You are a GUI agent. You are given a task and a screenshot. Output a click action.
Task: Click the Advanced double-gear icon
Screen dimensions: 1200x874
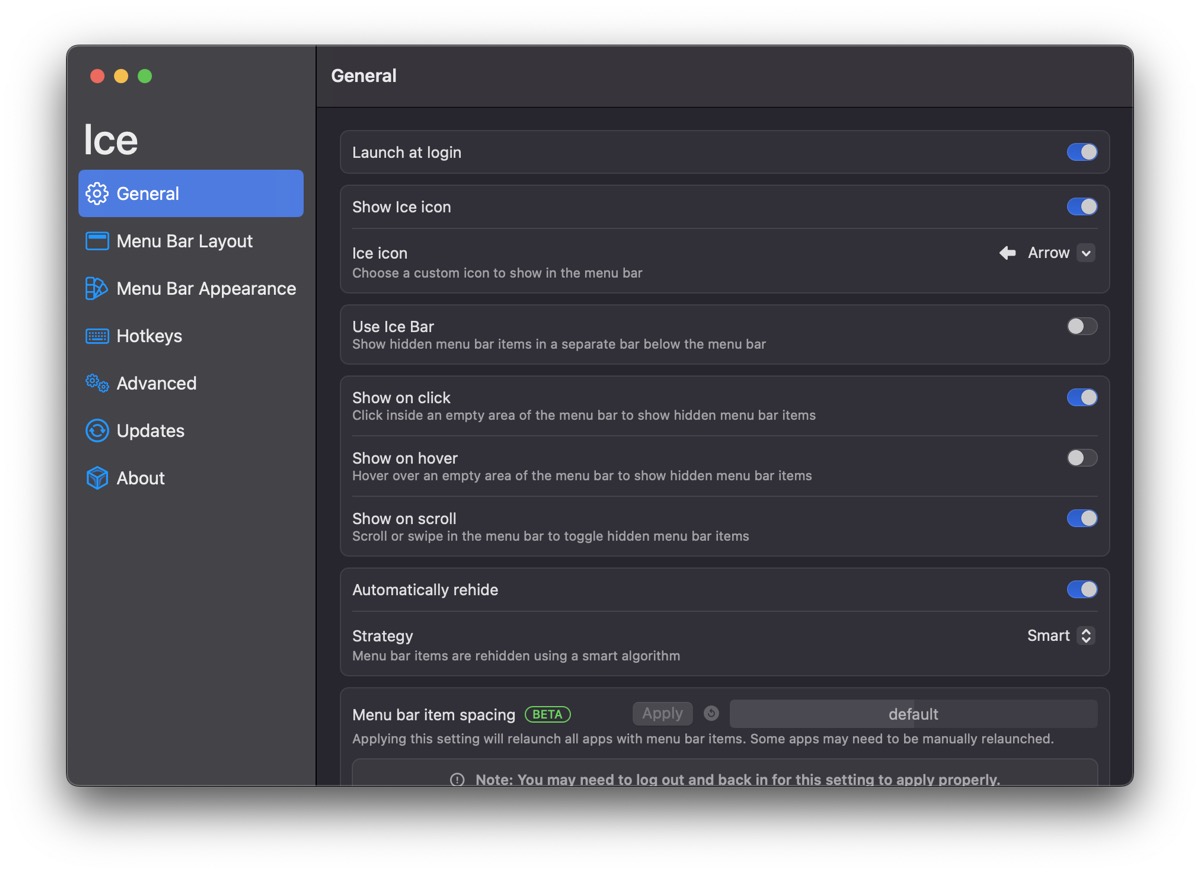[97, 384]
